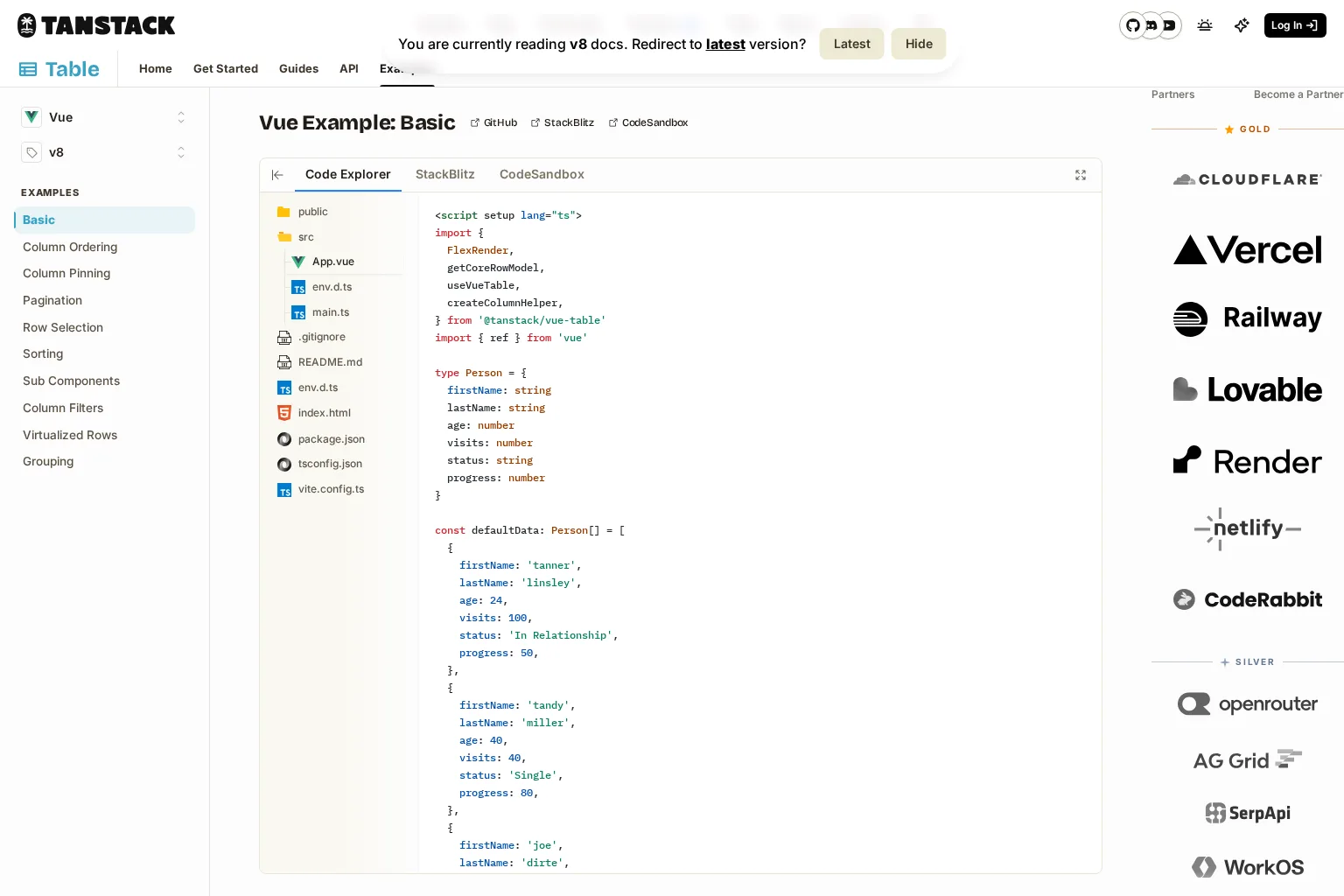
Task: Open the Vue framework dropdown arrows
Action: [181, 117]
